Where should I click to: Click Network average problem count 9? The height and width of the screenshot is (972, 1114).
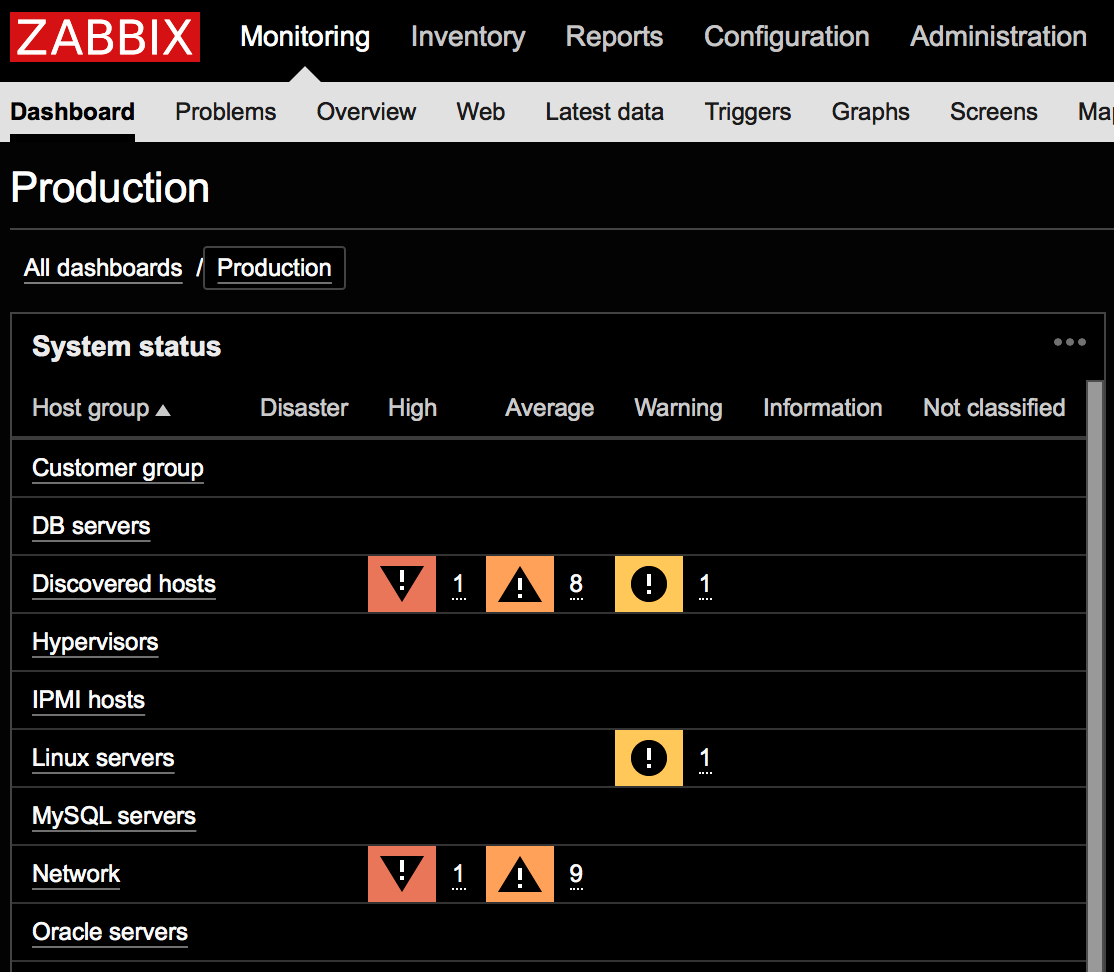(x=576, y=874)
